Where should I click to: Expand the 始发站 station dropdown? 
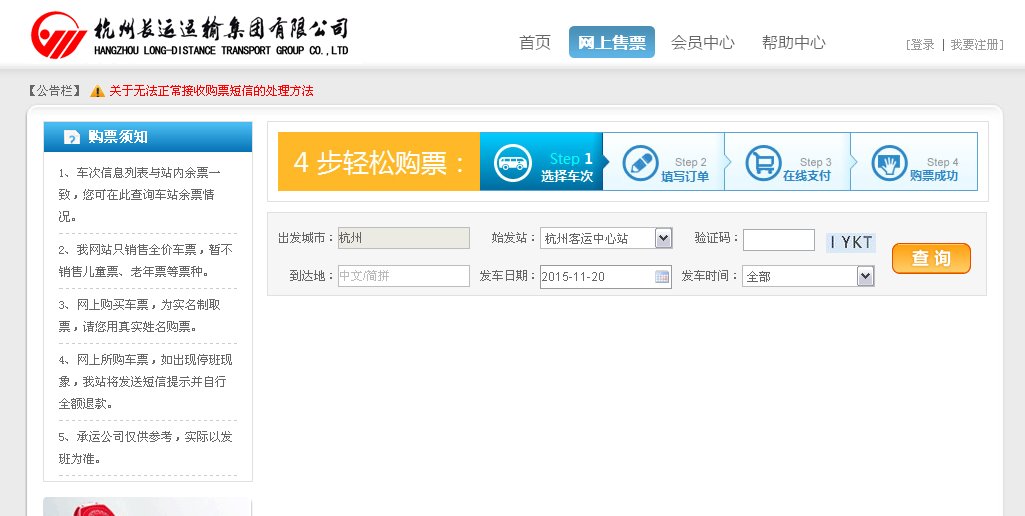coord(663,238)
